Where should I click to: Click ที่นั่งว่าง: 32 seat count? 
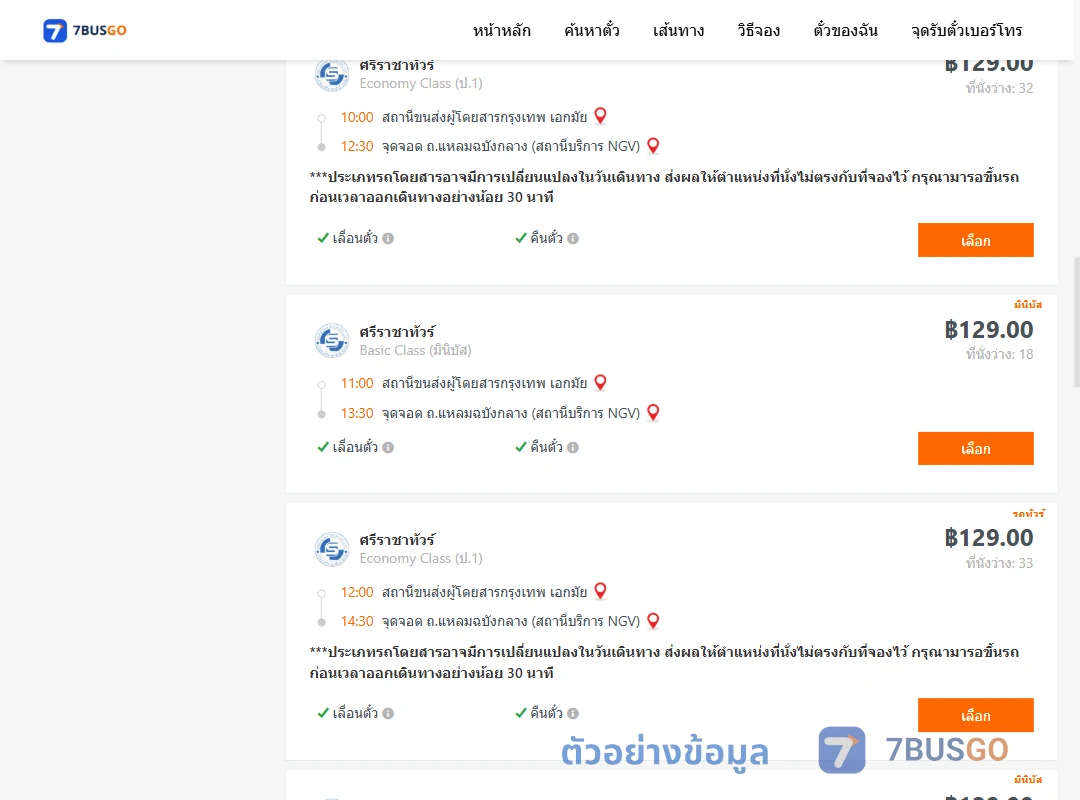pyautogui.click(x=999, y=88)
